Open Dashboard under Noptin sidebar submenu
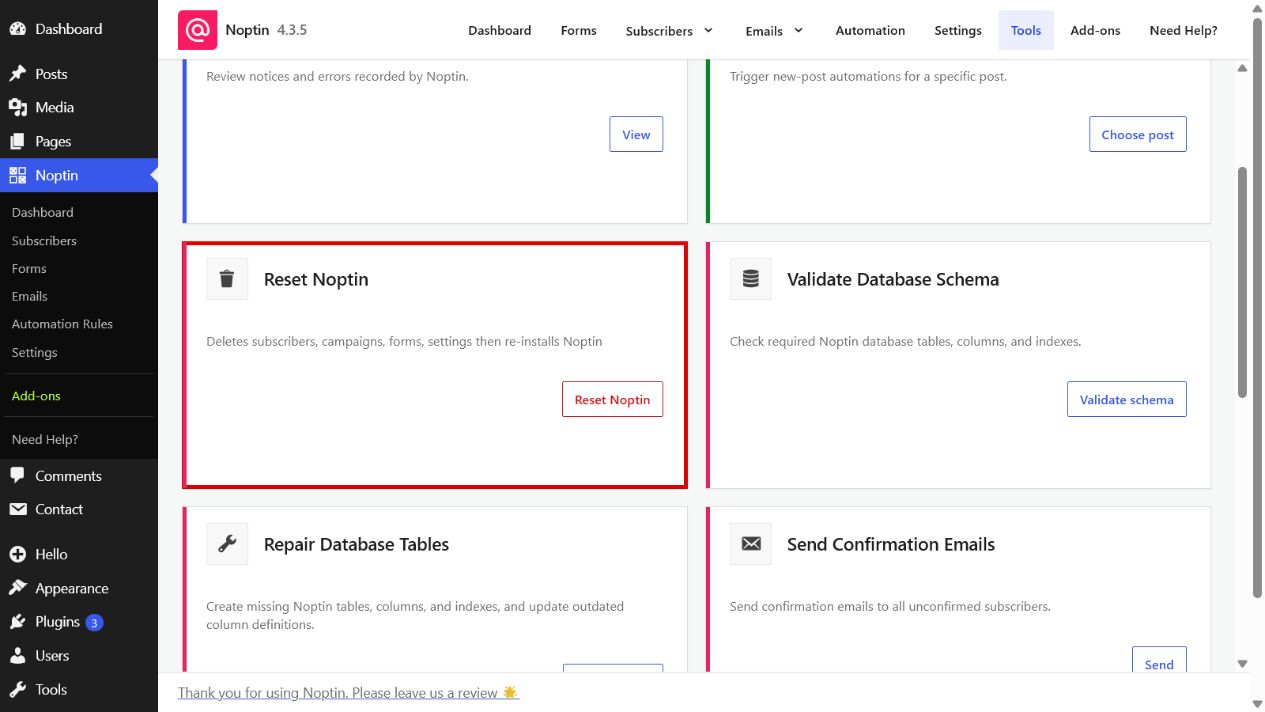The image size is (1265, 712). [x=43, y=212]
